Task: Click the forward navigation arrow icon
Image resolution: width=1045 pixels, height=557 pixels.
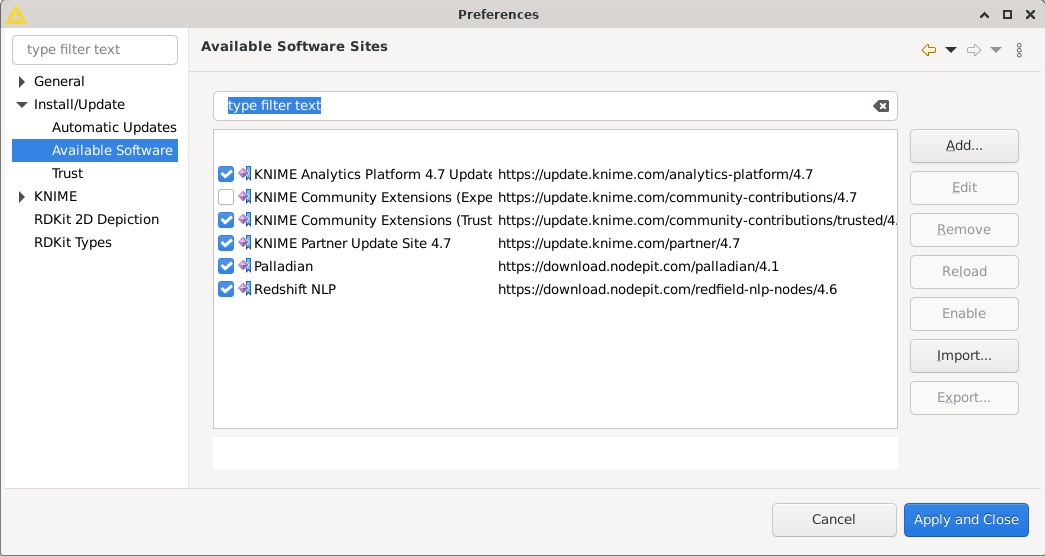Action: coord(974,50)
